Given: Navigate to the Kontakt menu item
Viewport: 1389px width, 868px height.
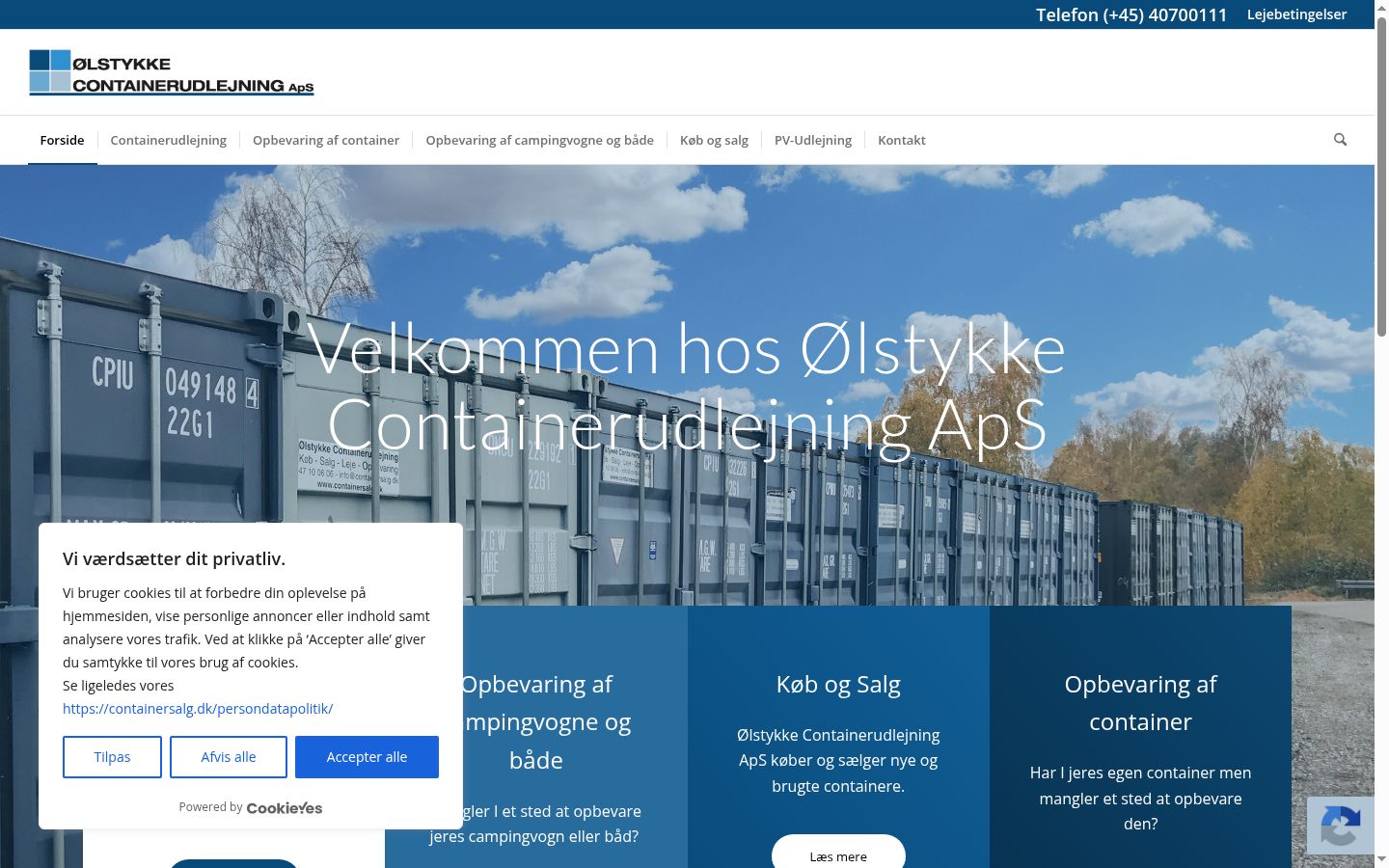Looking at the screenshot, I should [x=902, y=140].
